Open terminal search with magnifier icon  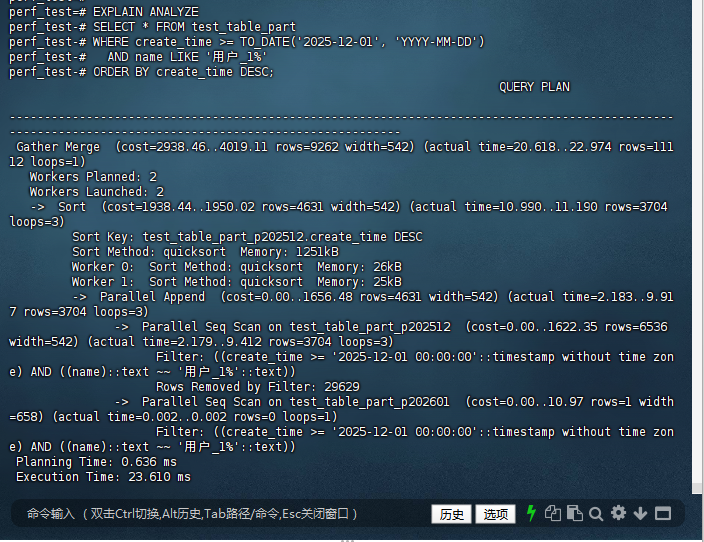pyautogui.click(x=596, y=514)
